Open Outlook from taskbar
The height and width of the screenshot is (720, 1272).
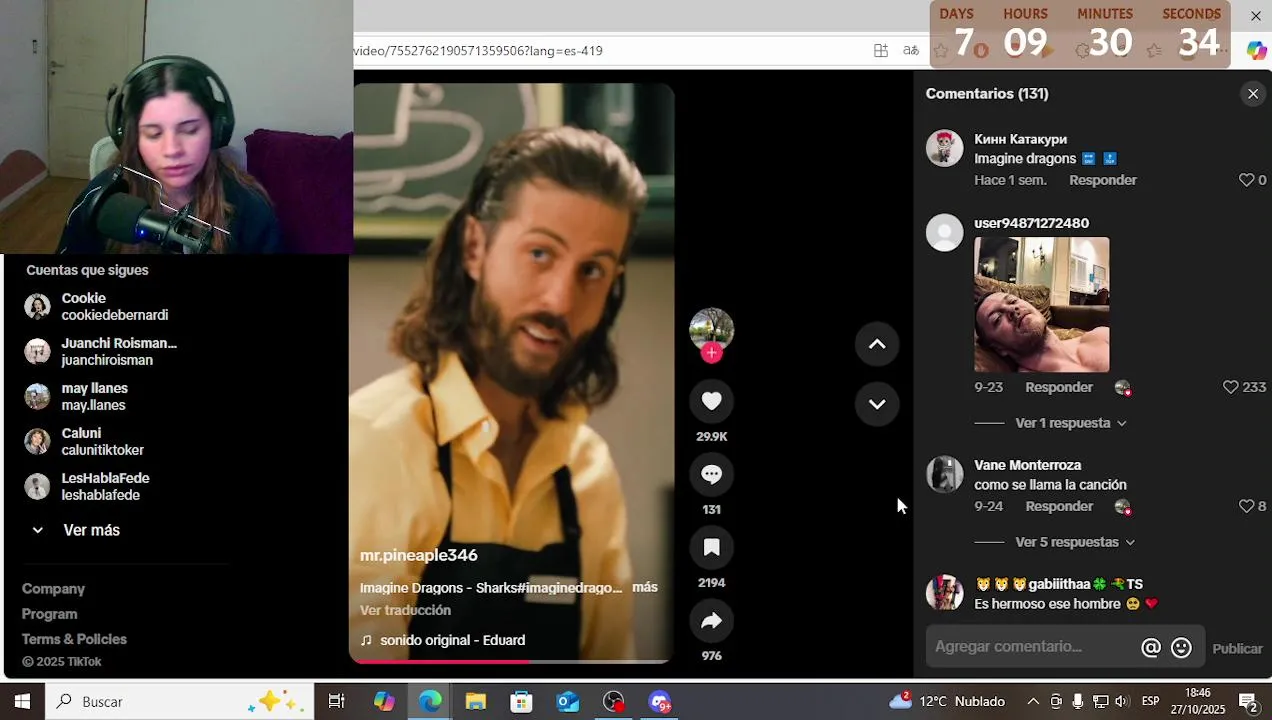(x=567, y=702)
